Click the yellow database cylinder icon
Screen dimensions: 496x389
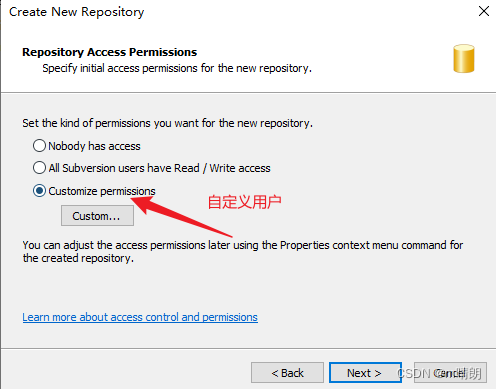click(x=464, y=59)
